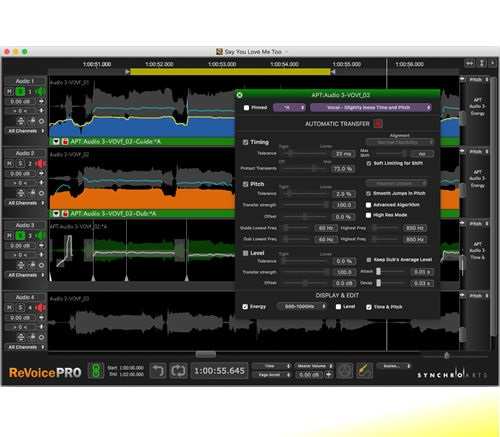Click the lock icon on the Dub process bar
This screenshot has width=500, height=437.
click(x=65, y=213)
